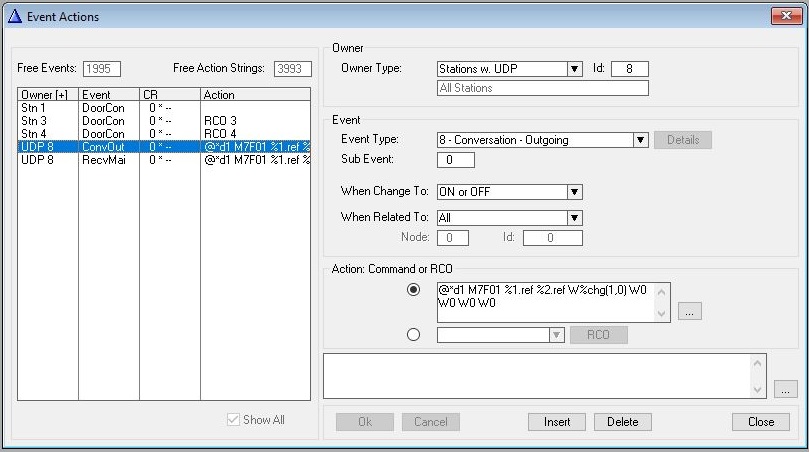Click the Delete button
The width and height of the screenshot is (809, 452).
(x=623, y=422)
